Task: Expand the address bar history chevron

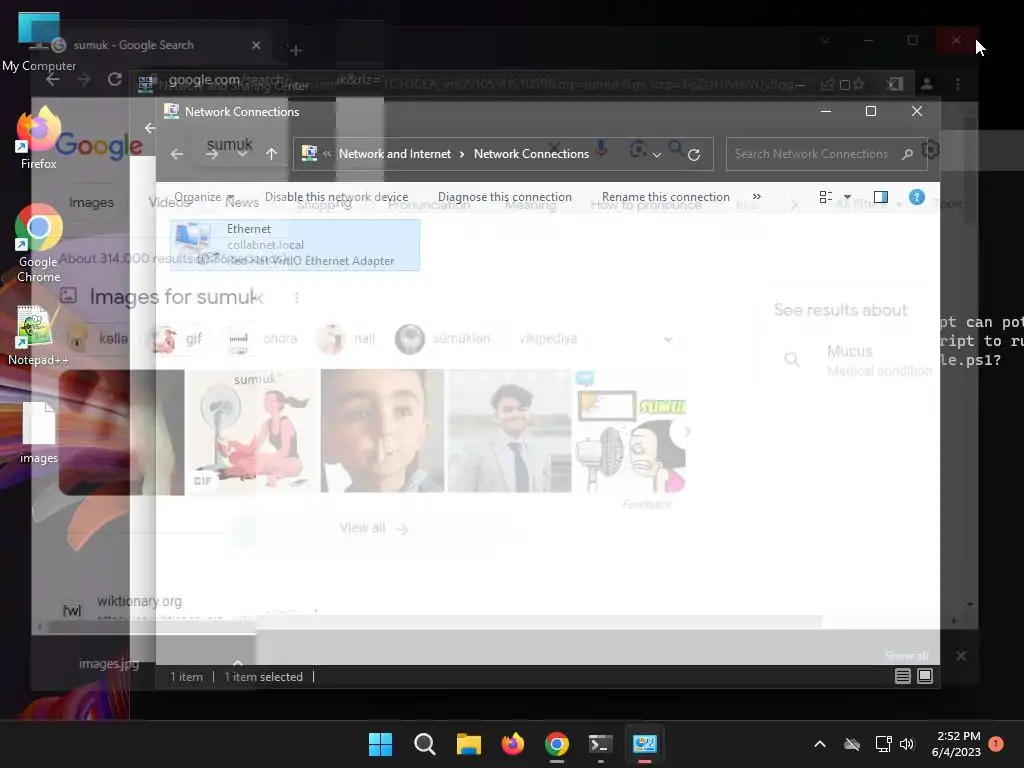Action: (x=657, y=155)
